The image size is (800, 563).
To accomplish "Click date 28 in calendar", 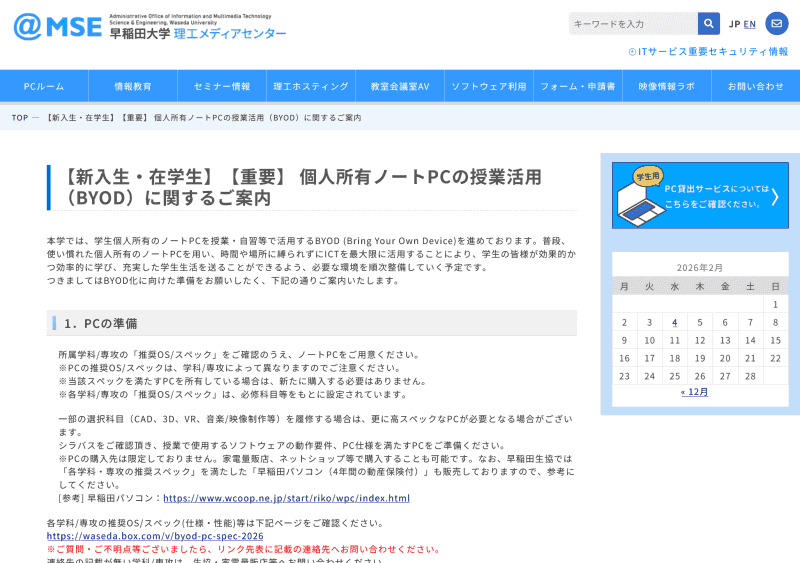I will click(750, 376).
